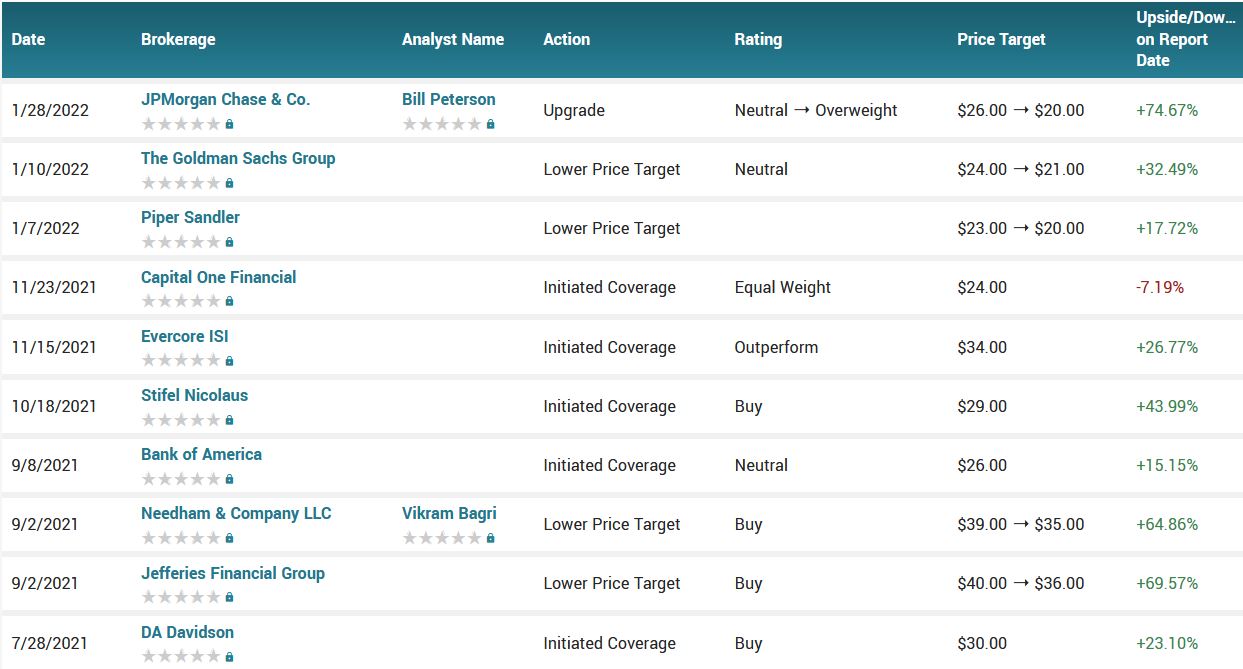
Task: Open analyst Vikram Bagri link
Action: [x=449, y=513]
